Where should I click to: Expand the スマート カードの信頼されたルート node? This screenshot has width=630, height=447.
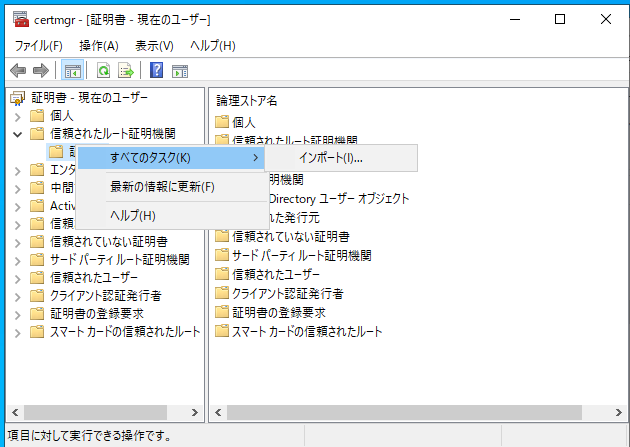[18, 333]
